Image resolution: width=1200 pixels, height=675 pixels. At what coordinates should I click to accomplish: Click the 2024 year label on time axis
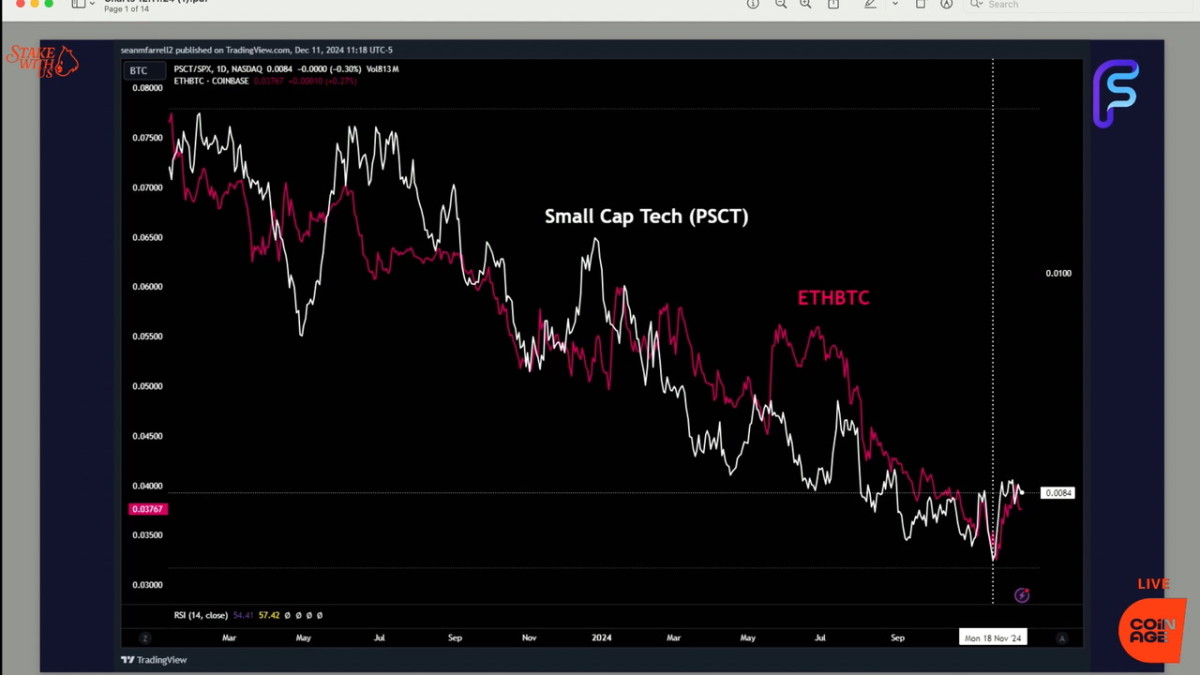[x=601, y=637]
